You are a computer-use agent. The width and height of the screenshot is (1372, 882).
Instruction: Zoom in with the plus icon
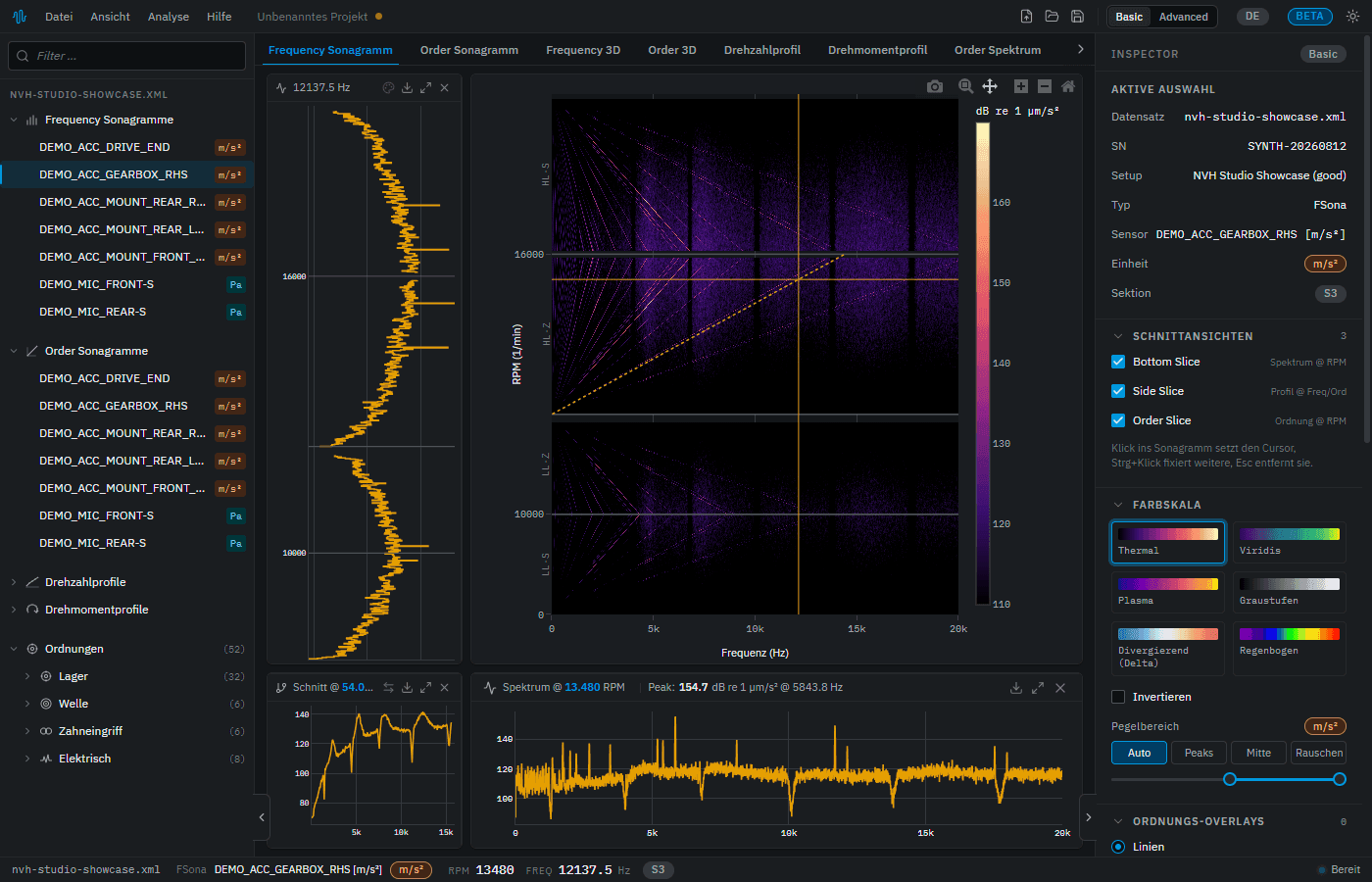(1020, 87)
